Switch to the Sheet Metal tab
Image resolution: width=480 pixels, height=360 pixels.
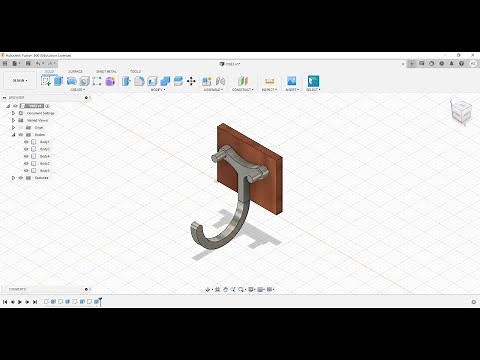coord(106,71)
